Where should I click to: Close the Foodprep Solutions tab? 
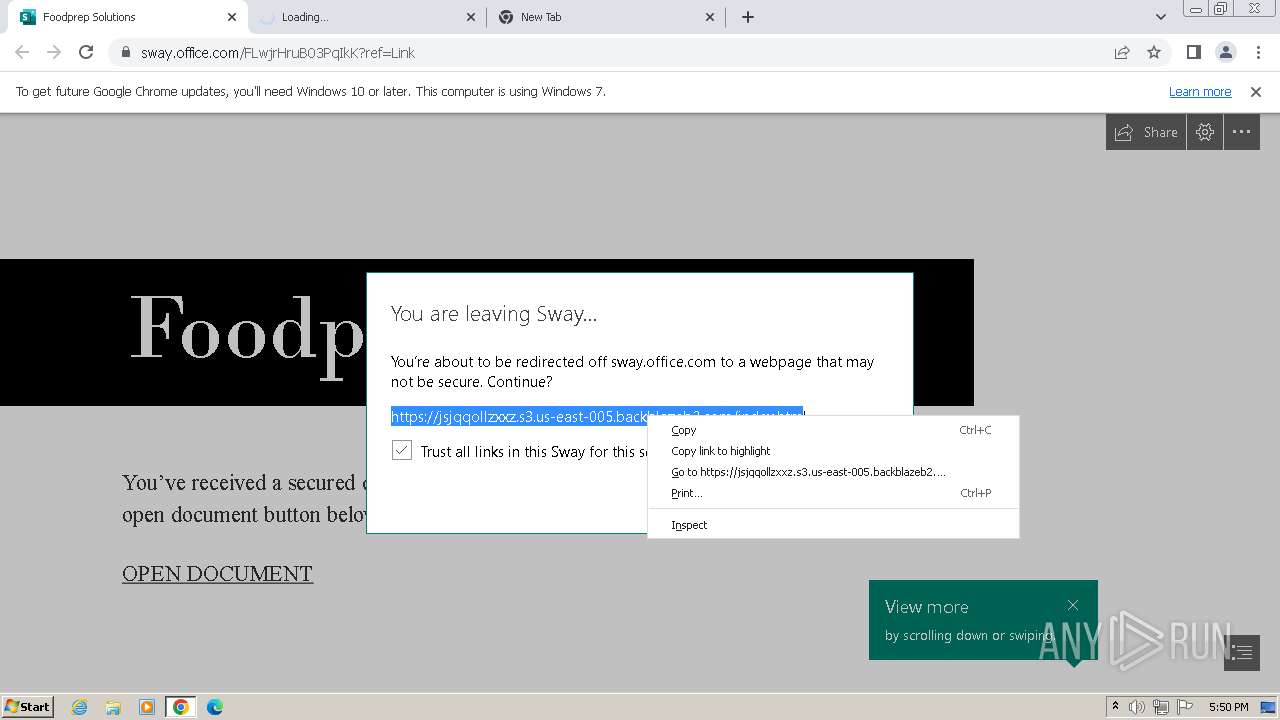(232, 17)
